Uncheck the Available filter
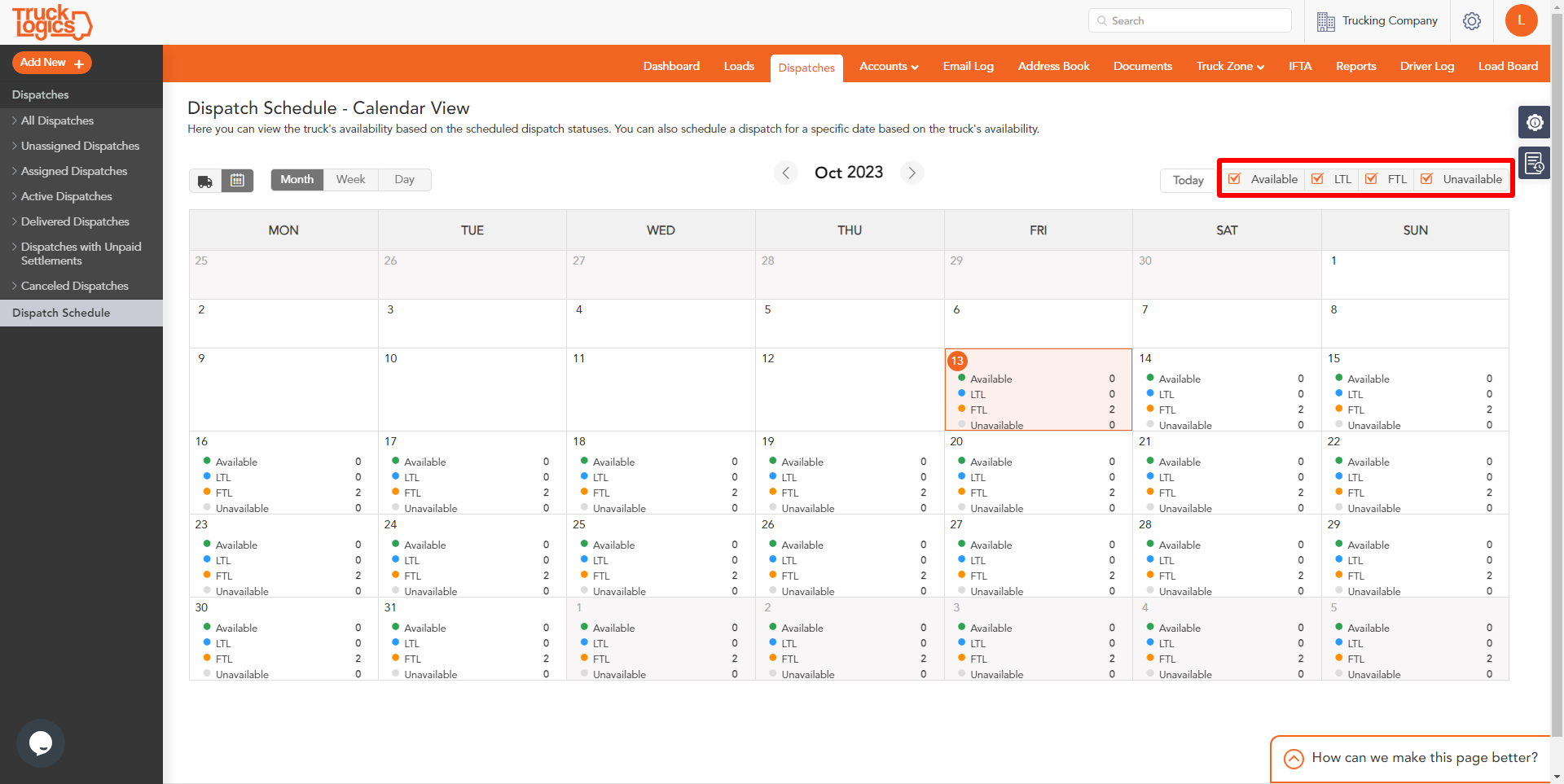The height and width of the screenshot is (784, 1564). pos(1236,178)
